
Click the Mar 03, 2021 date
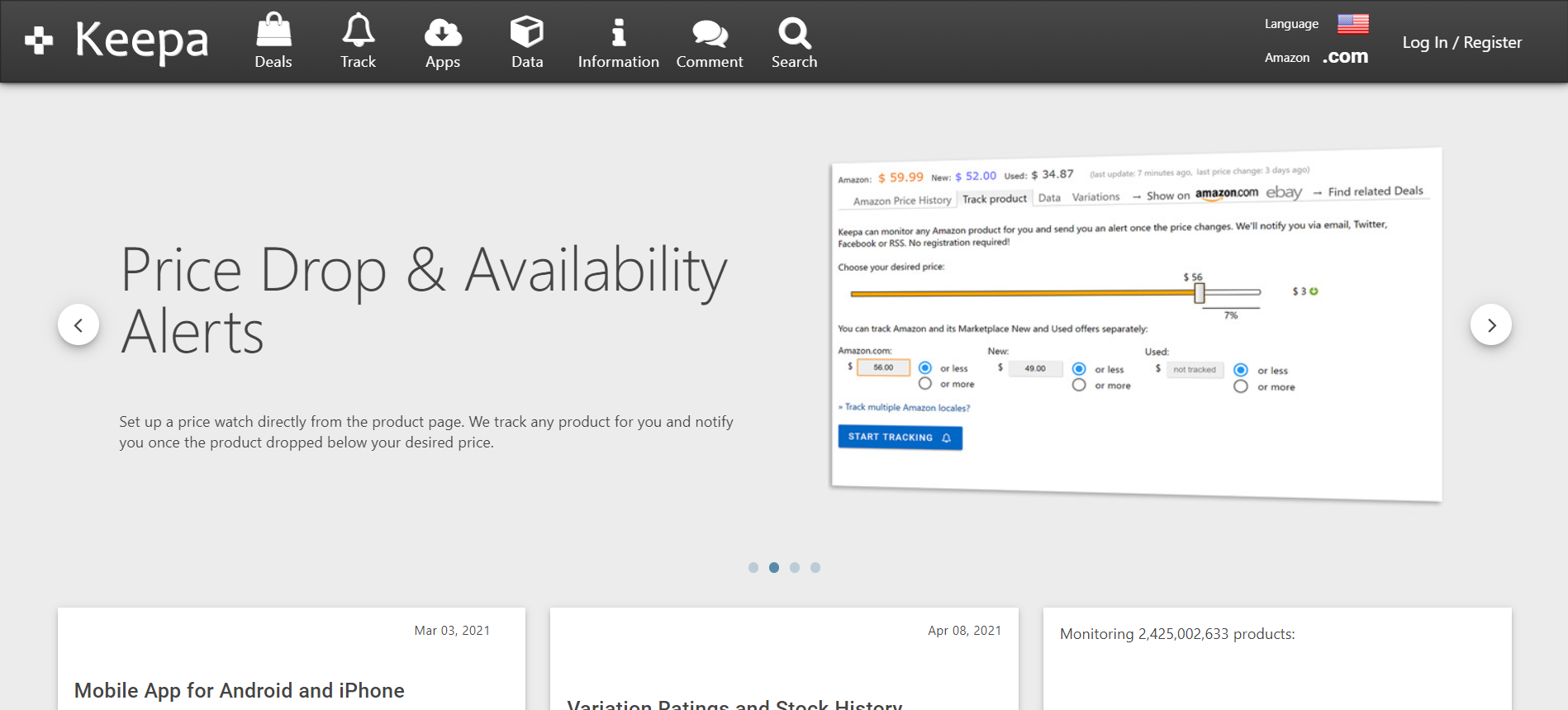point(452,631)
